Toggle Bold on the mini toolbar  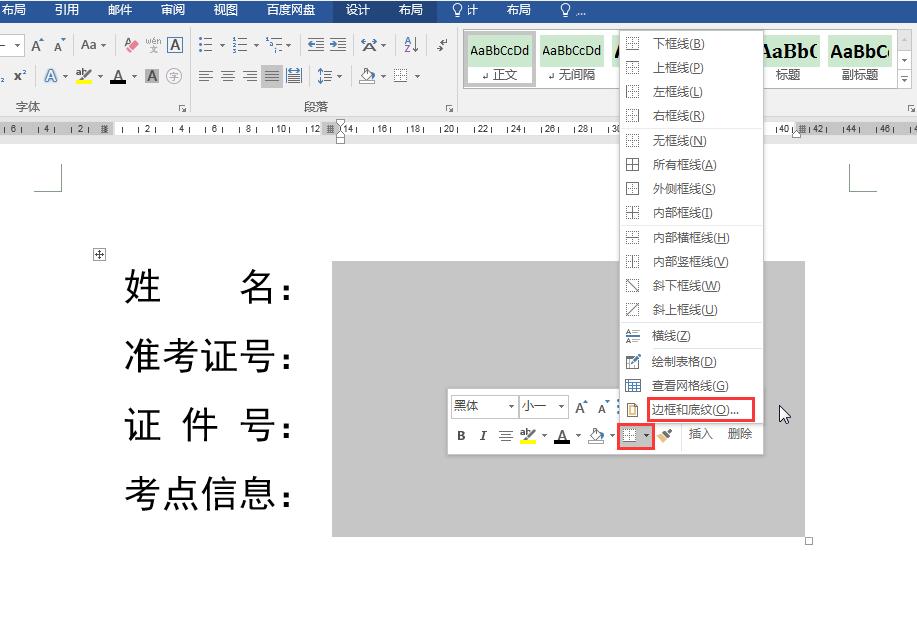(462, 435)
